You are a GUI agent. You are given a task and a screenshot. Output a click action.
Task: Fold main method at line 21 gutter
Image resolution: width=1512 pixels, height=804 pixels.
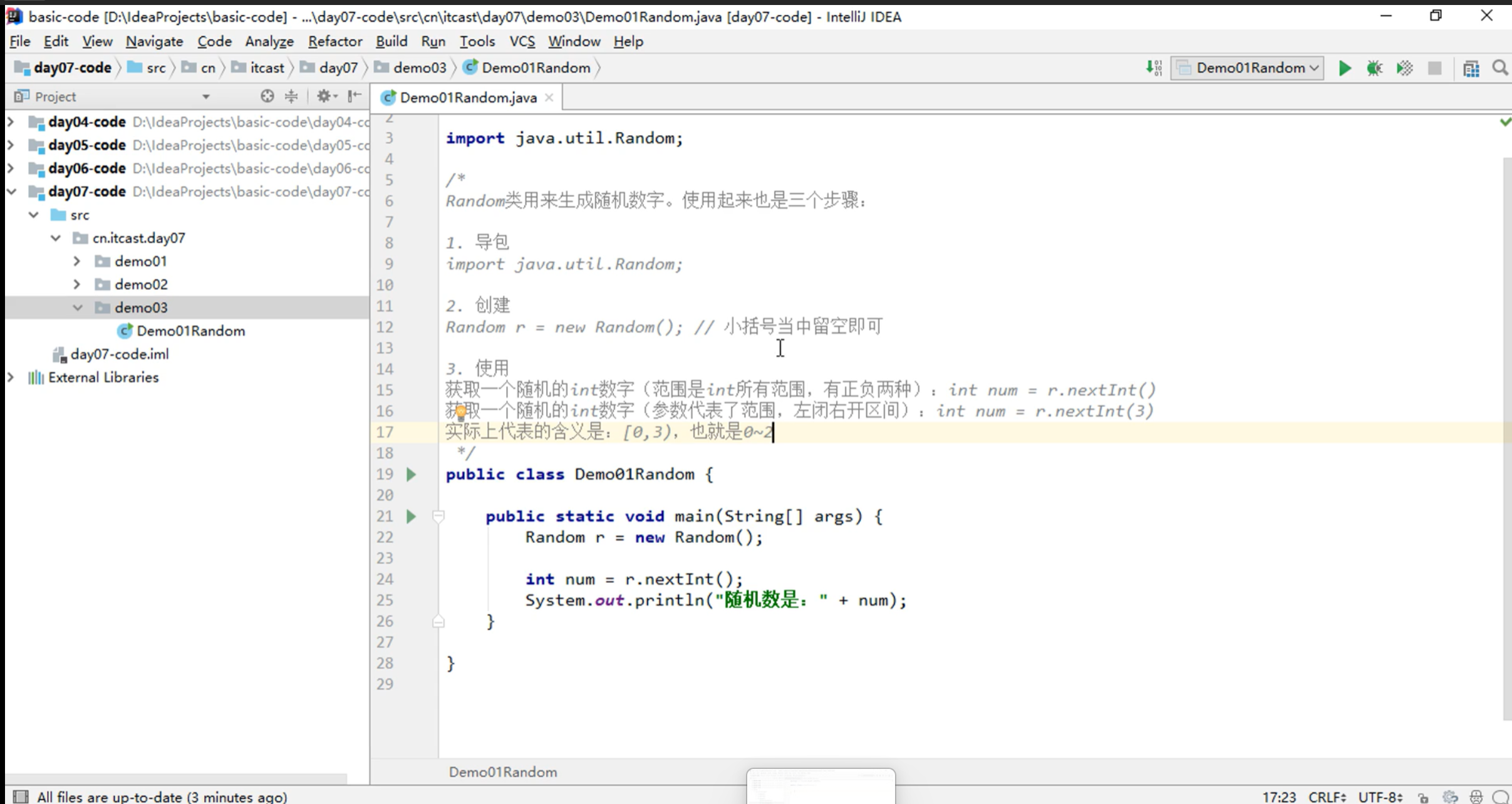tap(438, 516)
